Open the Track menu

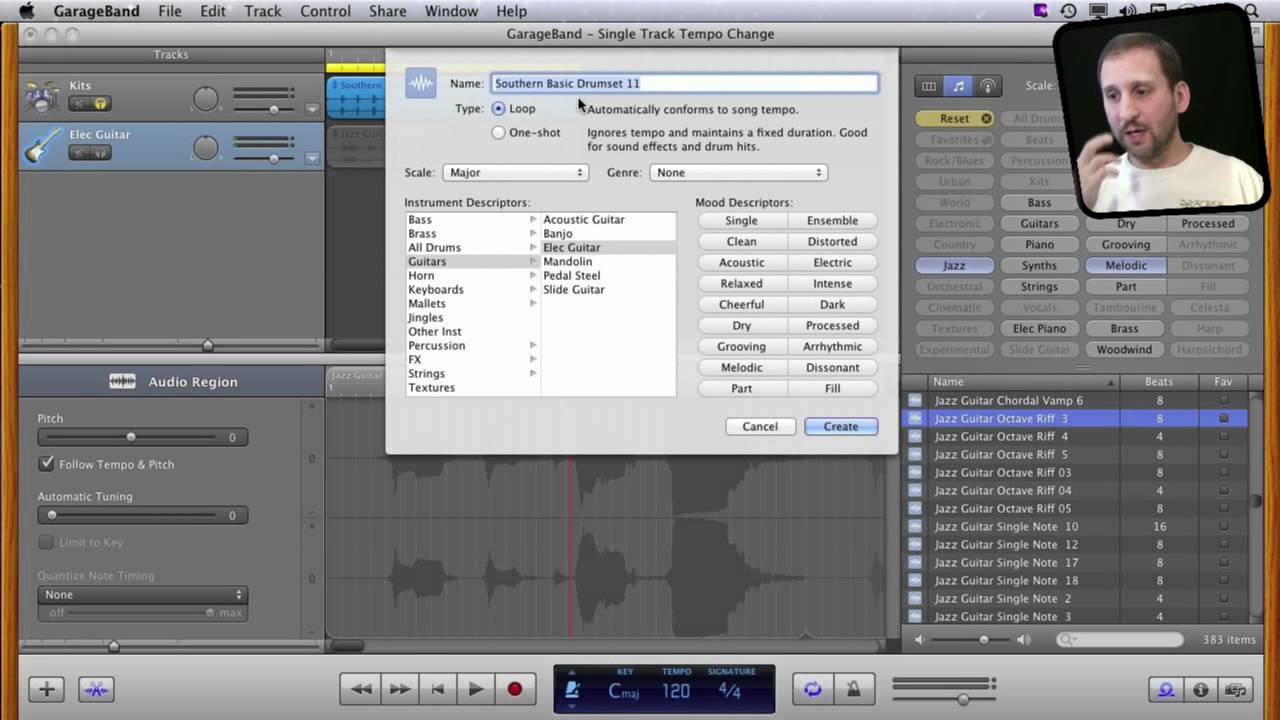[x=263, y=11]
